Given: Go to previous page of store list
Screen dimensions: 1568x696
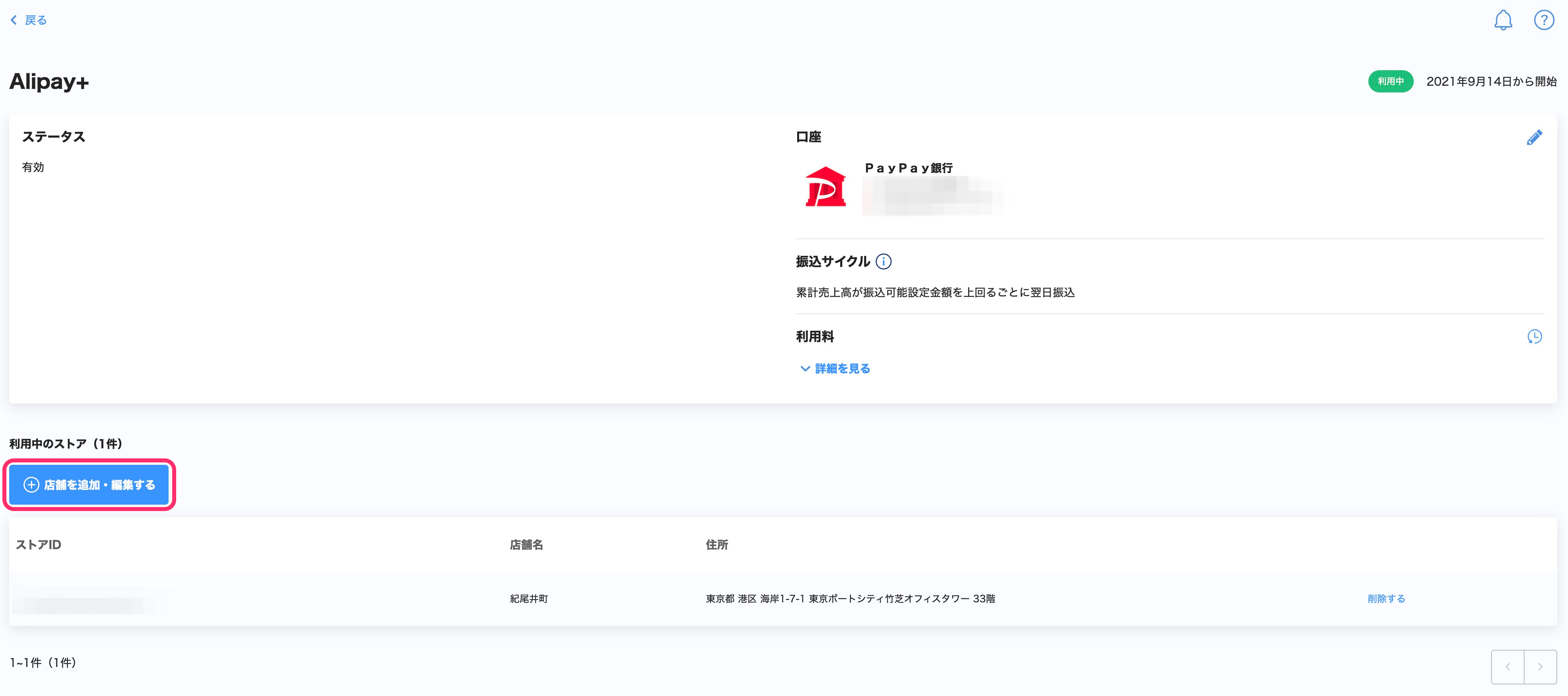Looking at the screenshot, I should click(x=1507, y=667).
